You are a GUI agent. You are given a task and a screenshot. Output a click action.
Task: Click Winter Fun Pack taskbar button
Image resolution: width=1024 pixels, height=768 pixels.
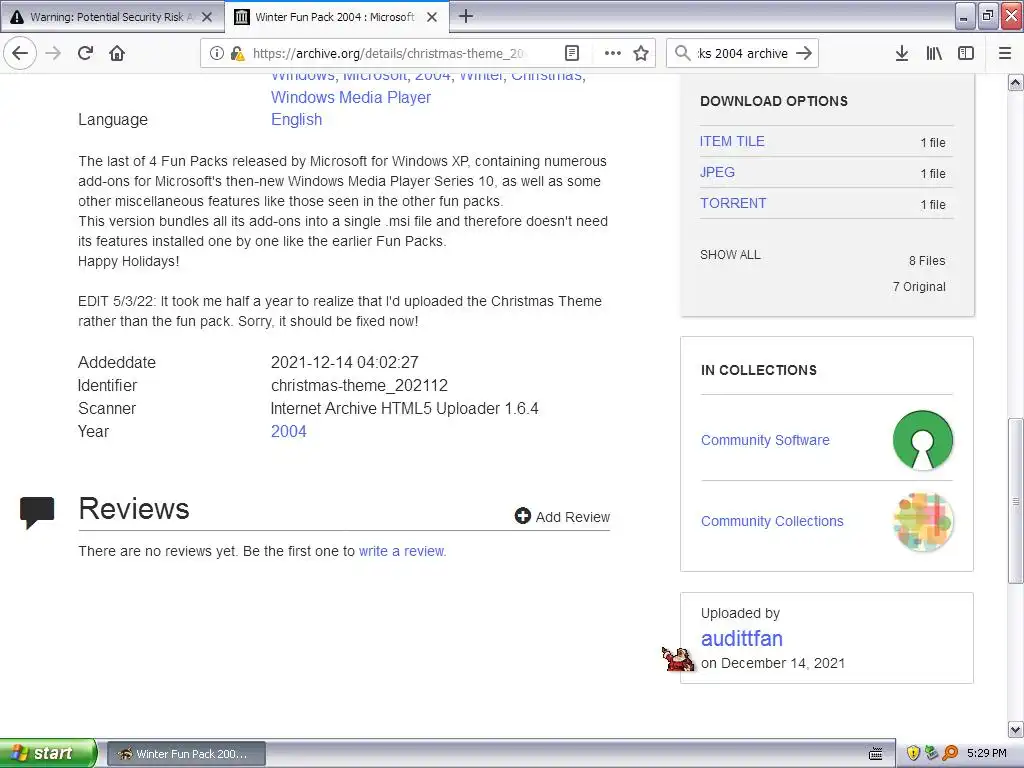click(x=186, y=754)
